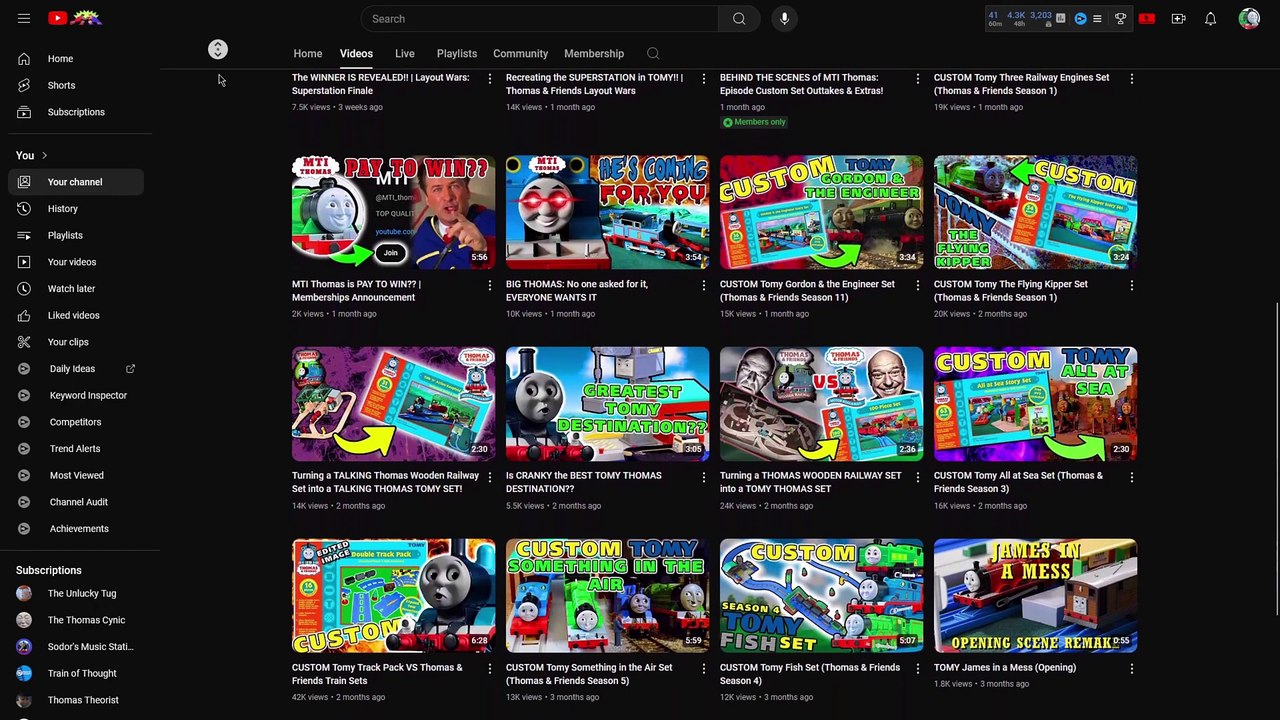Play HE'S COMING FOR YOU thumbnail
Viewport: 1280px width, 720px height.
point(607,212)
